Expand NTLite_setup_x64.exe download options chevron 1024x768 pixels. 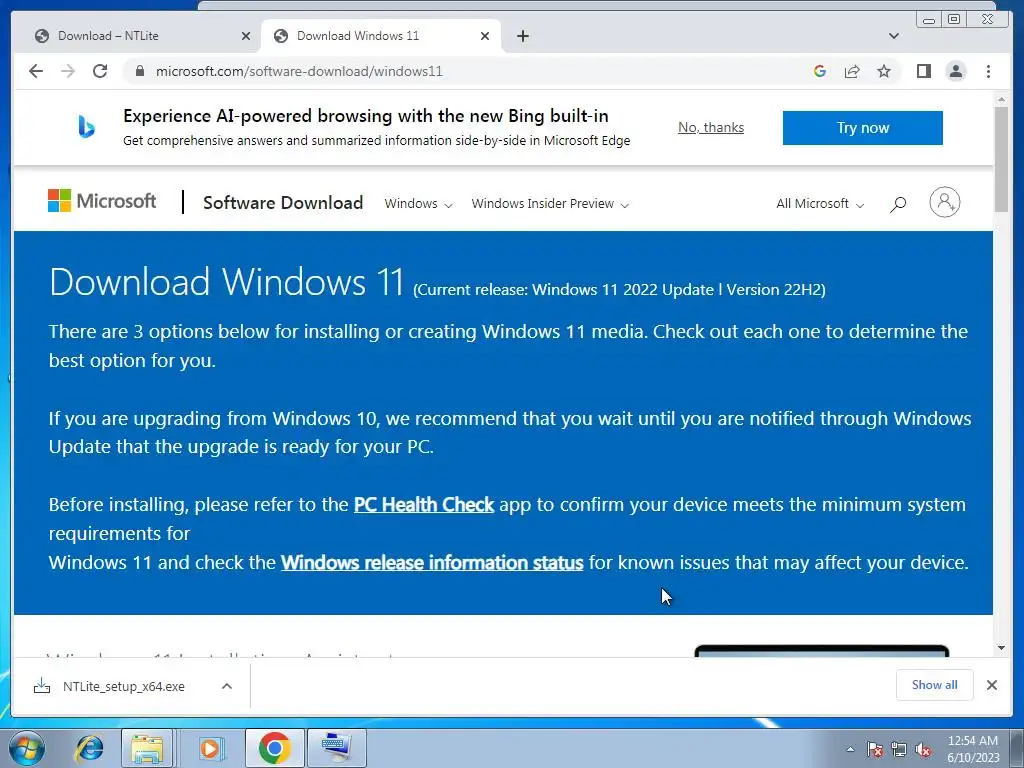pyautogui.click(x=227, y=686)
